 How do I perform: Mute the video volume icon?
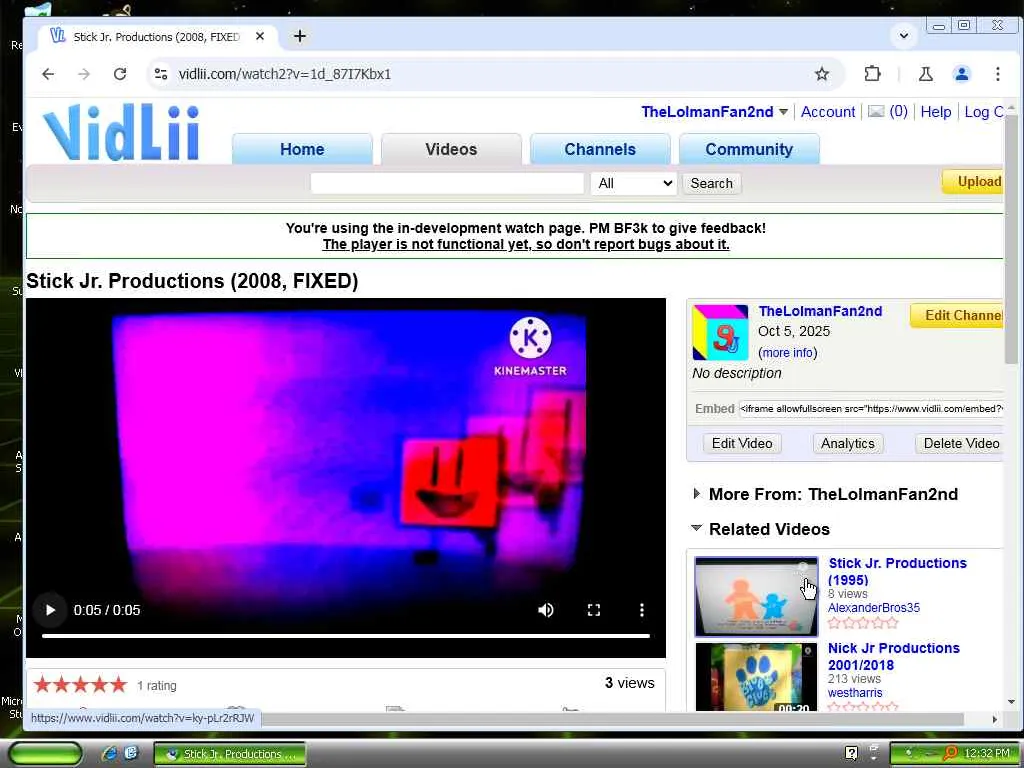[x=545, y=610]
